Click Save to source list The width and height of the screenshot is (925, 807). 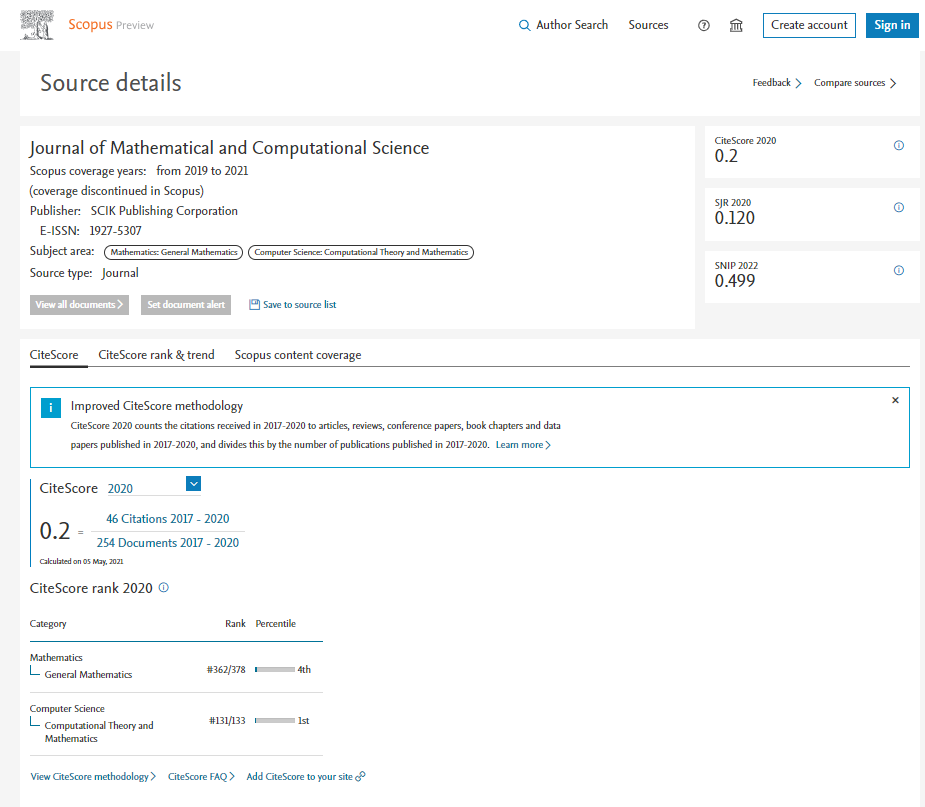click(x=292, y=305)
